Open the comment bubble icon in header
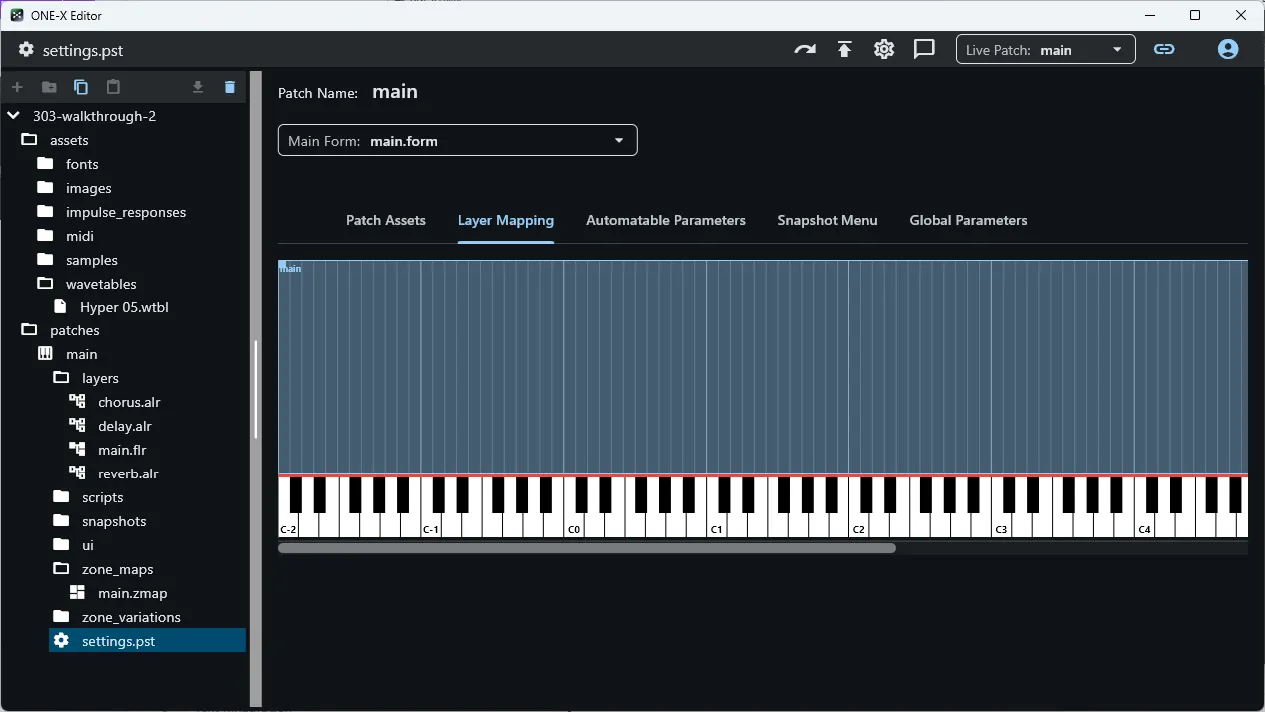Image resolution: width=1265 pixels, height=712 pixels. pyautogui.click(x=924, y=49)
